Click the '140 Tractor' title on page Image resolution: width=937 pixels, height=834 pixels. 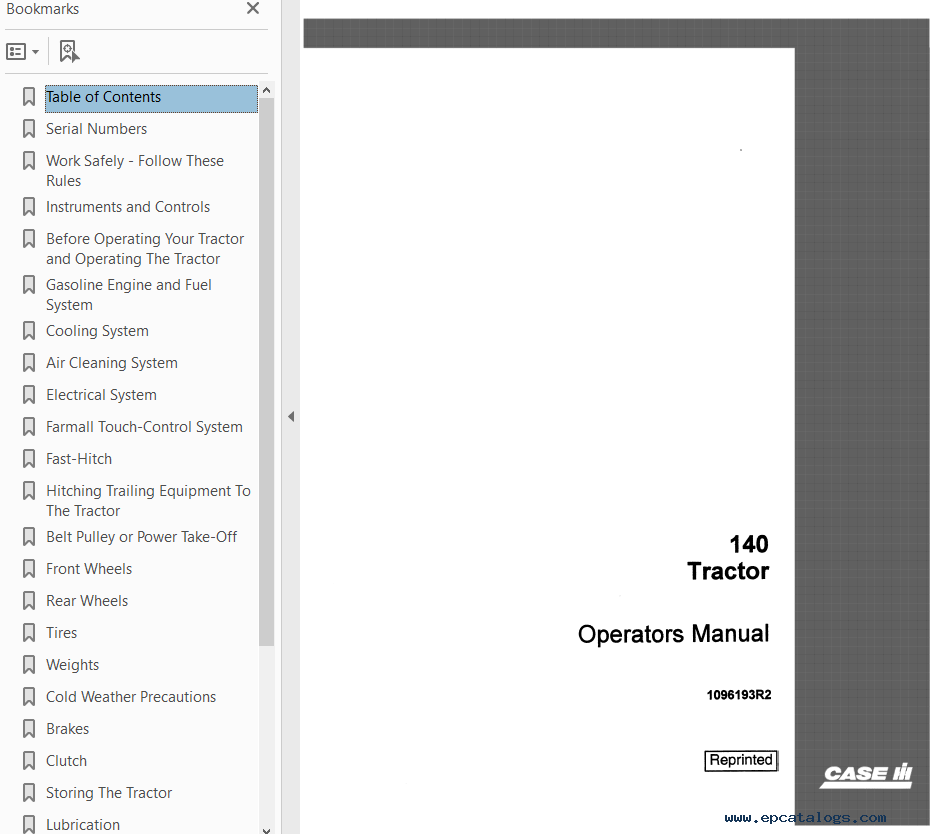point(728,558)
